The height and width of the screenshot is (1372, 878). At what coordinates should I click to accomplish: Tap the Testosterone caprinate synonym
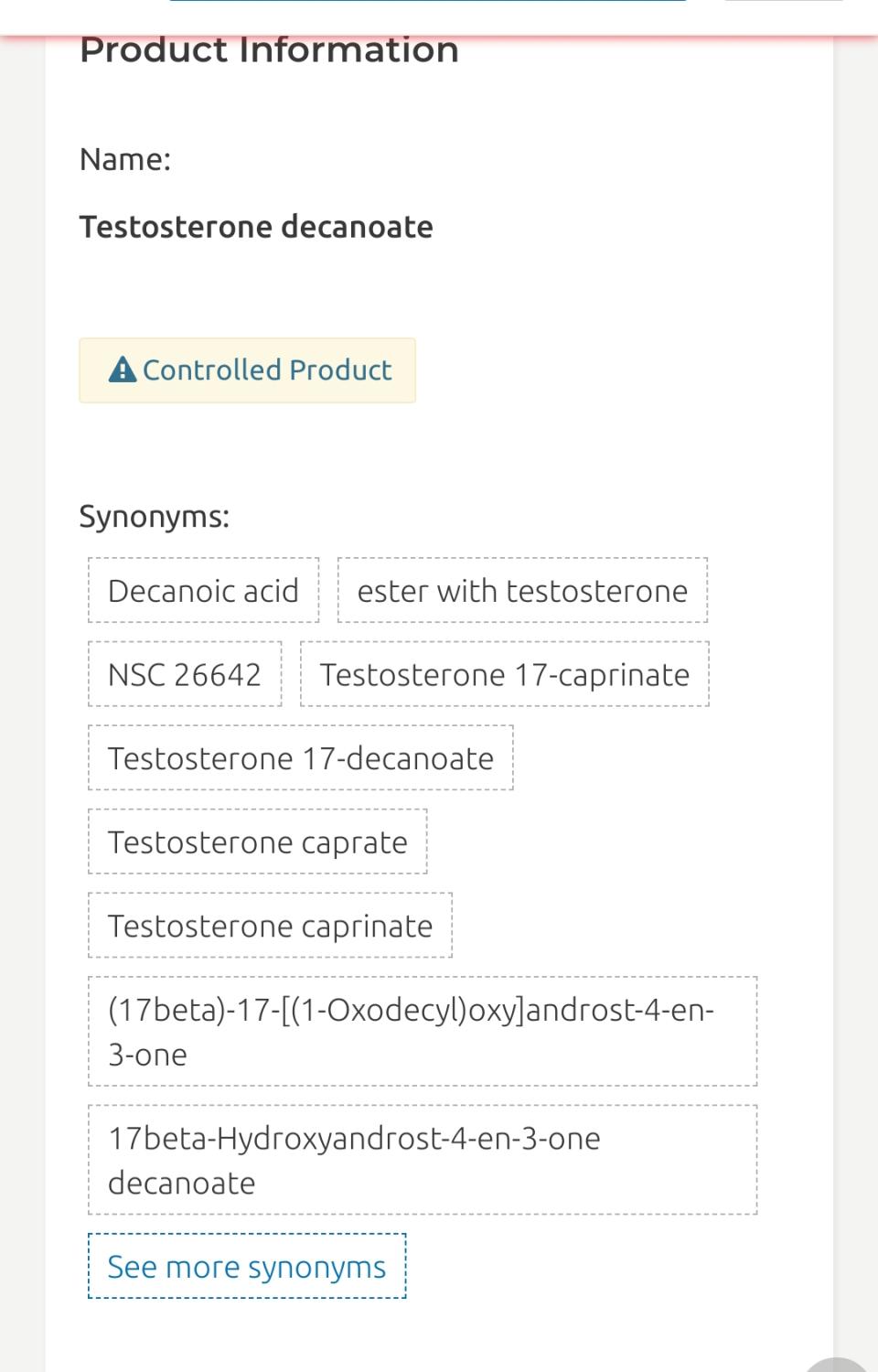[x=271, y=926]
